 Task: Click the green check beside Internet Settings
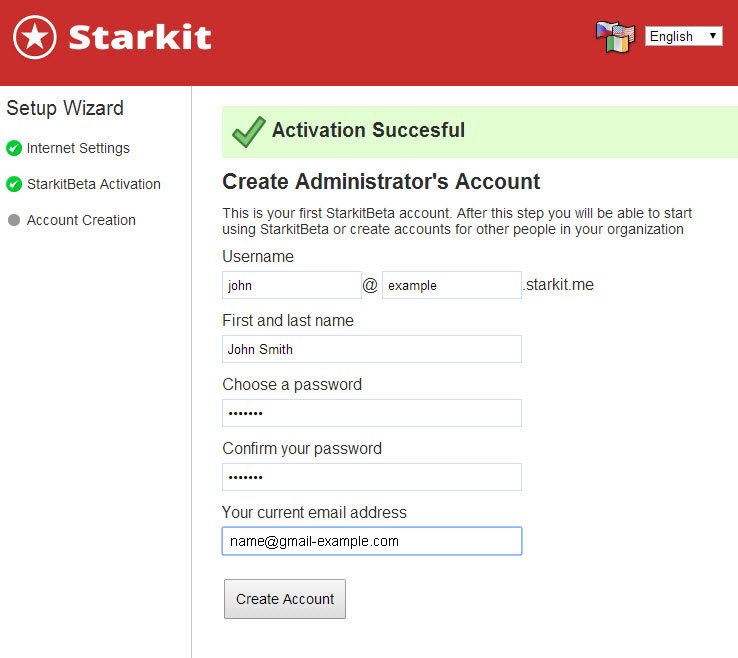pos(14,148)
